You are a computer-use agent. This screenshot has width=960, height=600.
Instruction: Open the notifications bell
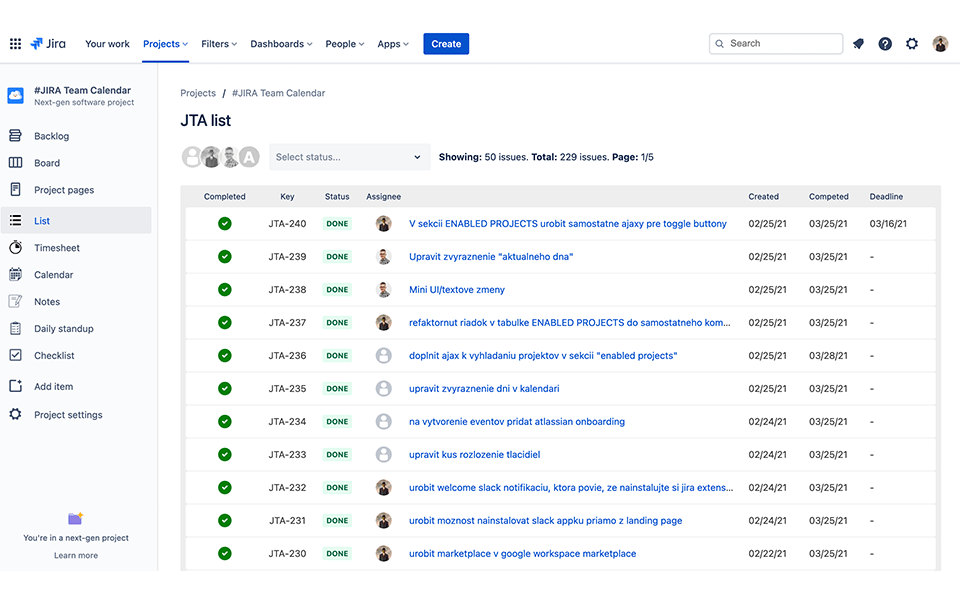(x=857, y=43)
